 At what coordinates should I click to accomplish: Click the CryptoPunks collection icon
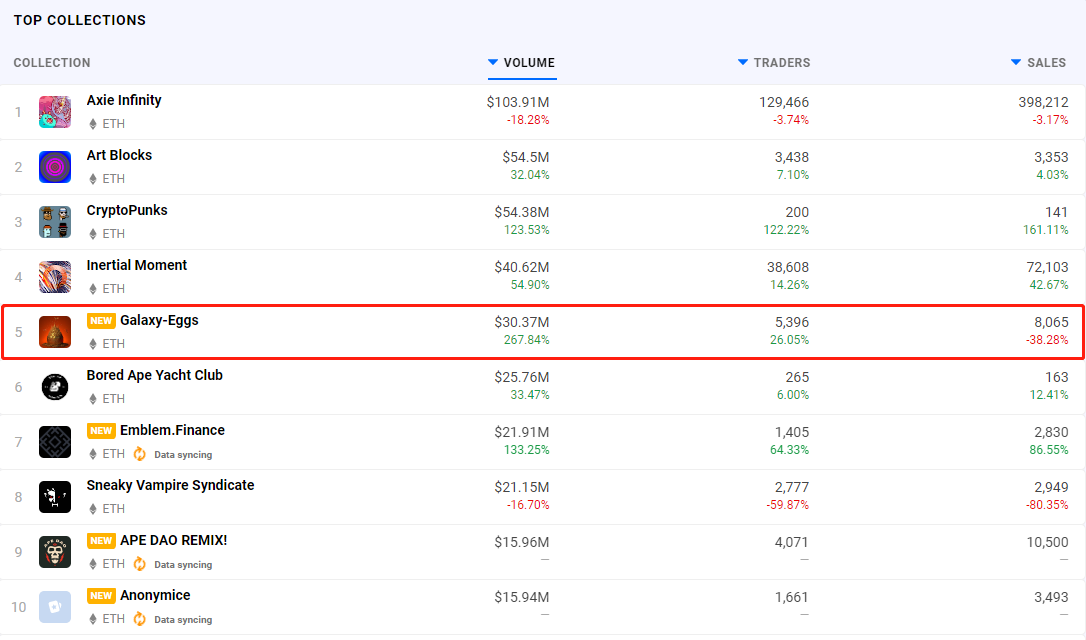[55, 222]
